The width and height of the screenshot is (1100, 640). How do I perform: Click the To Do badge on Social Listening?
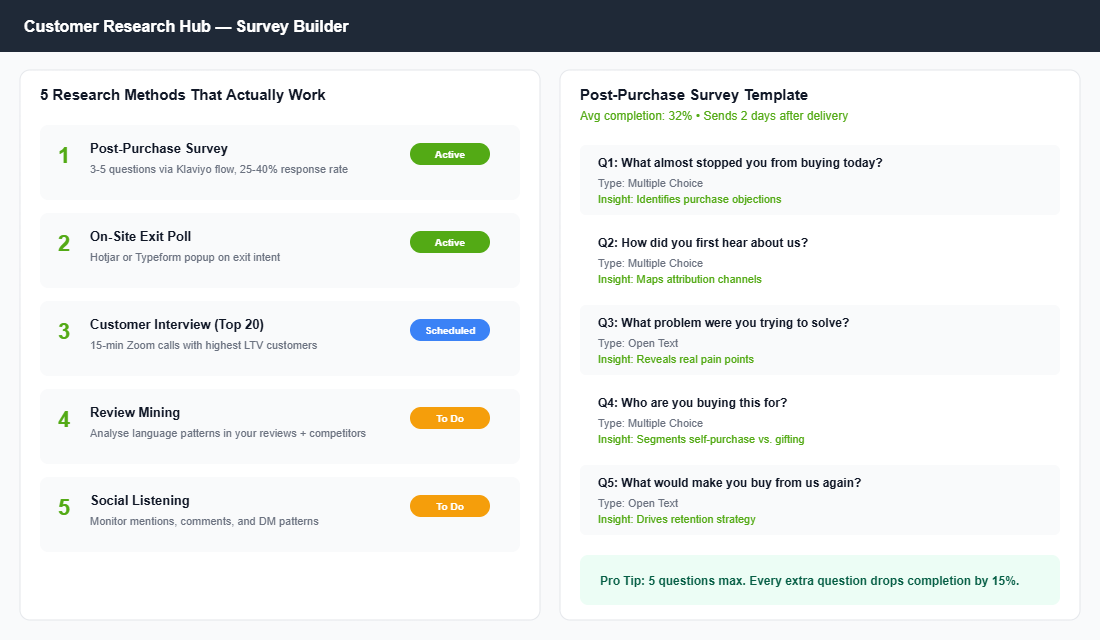point(449,506)
